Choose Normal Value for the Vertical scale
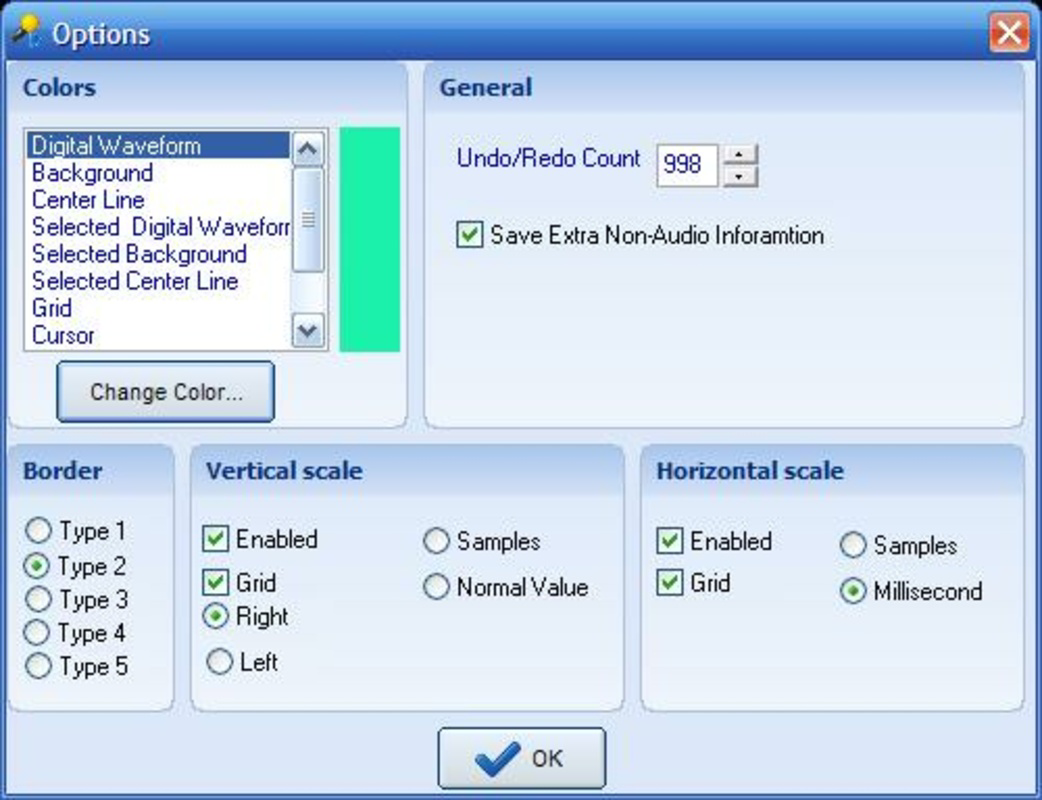Screen dimensions: 1042x800 [435, 588]
